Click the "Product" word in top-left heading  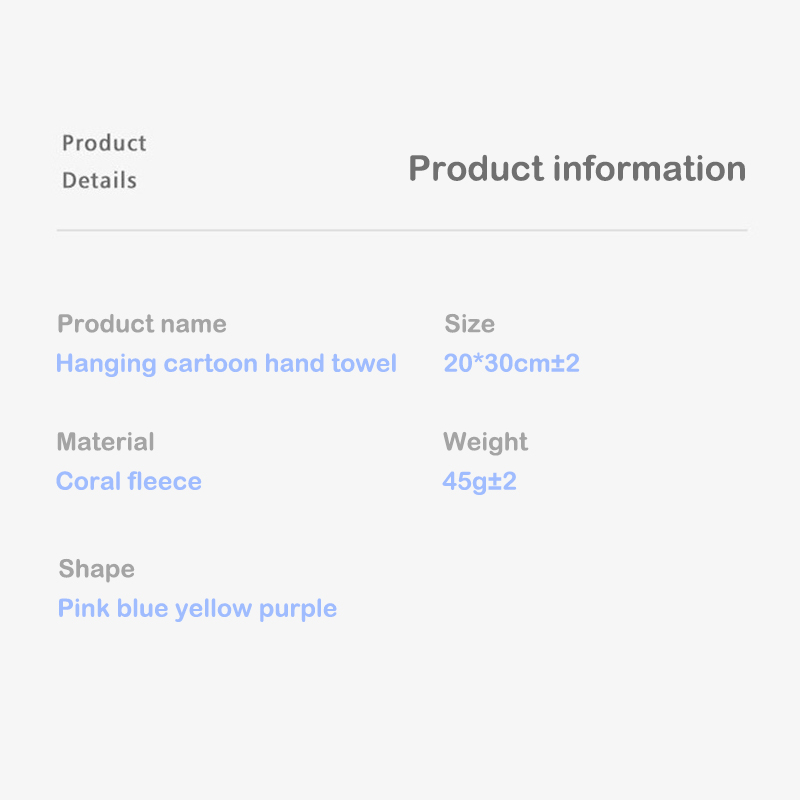coord(104,143)
